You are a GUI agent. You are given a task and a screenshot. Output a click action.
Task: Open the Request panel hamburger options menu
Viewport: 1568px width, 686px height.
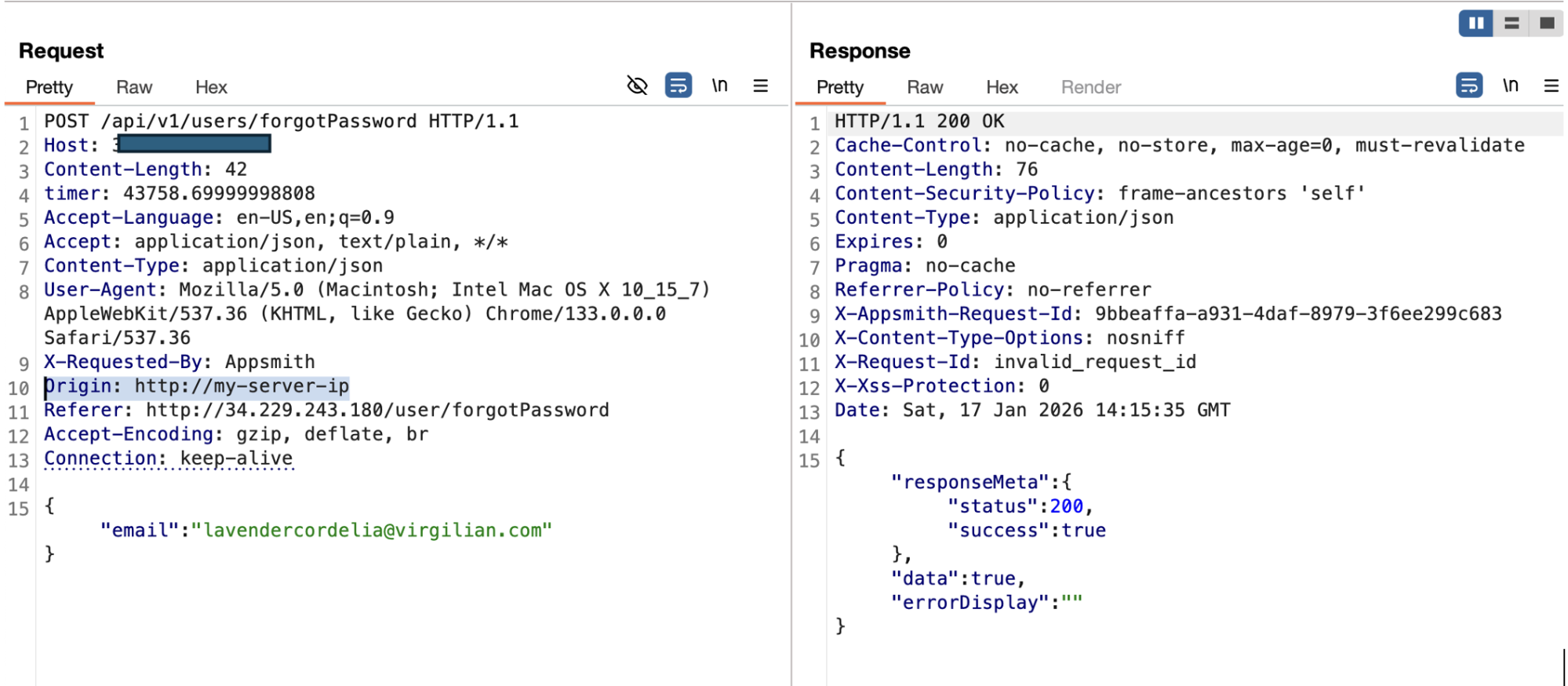tap(760, 86)
